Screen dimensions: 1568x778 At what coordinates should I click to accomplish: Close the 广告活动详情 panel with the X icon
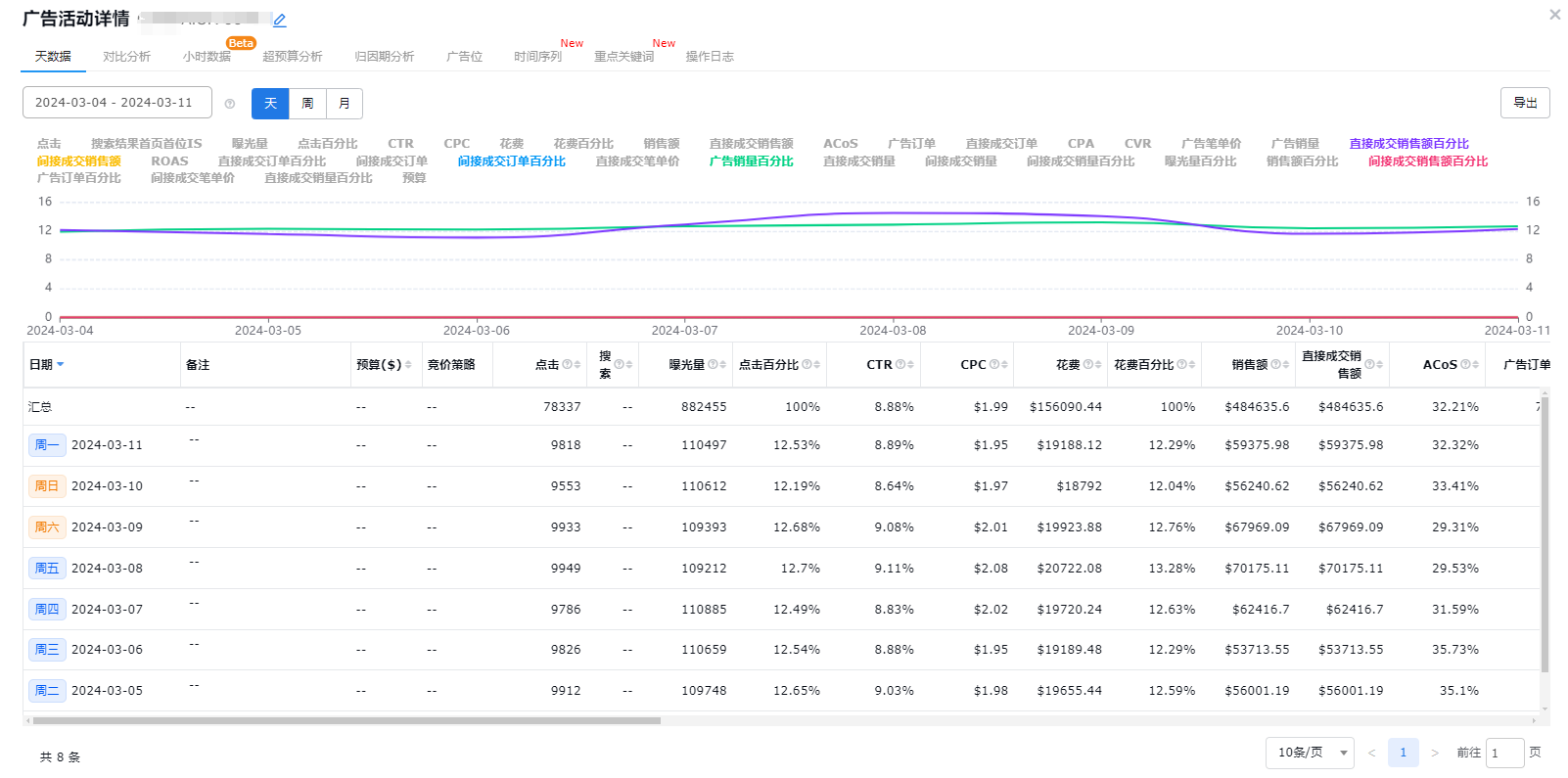[1554, 15]
